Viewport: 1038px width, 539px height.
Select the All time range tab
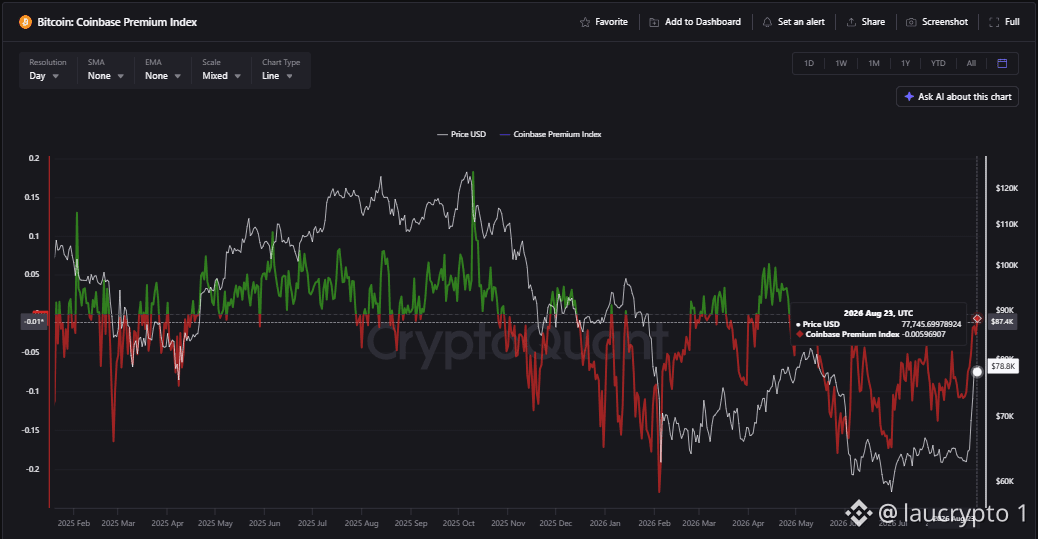pos(971,64)
